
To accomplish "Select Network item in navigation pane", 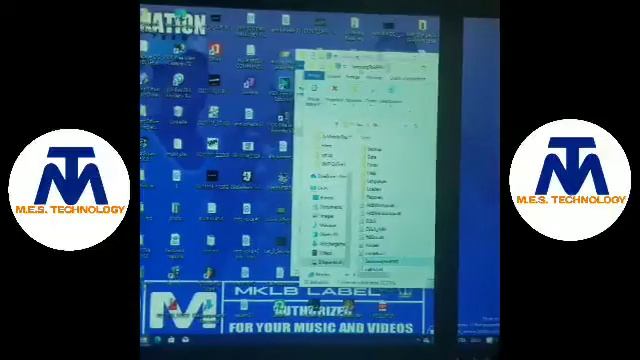I will point(319,275).
